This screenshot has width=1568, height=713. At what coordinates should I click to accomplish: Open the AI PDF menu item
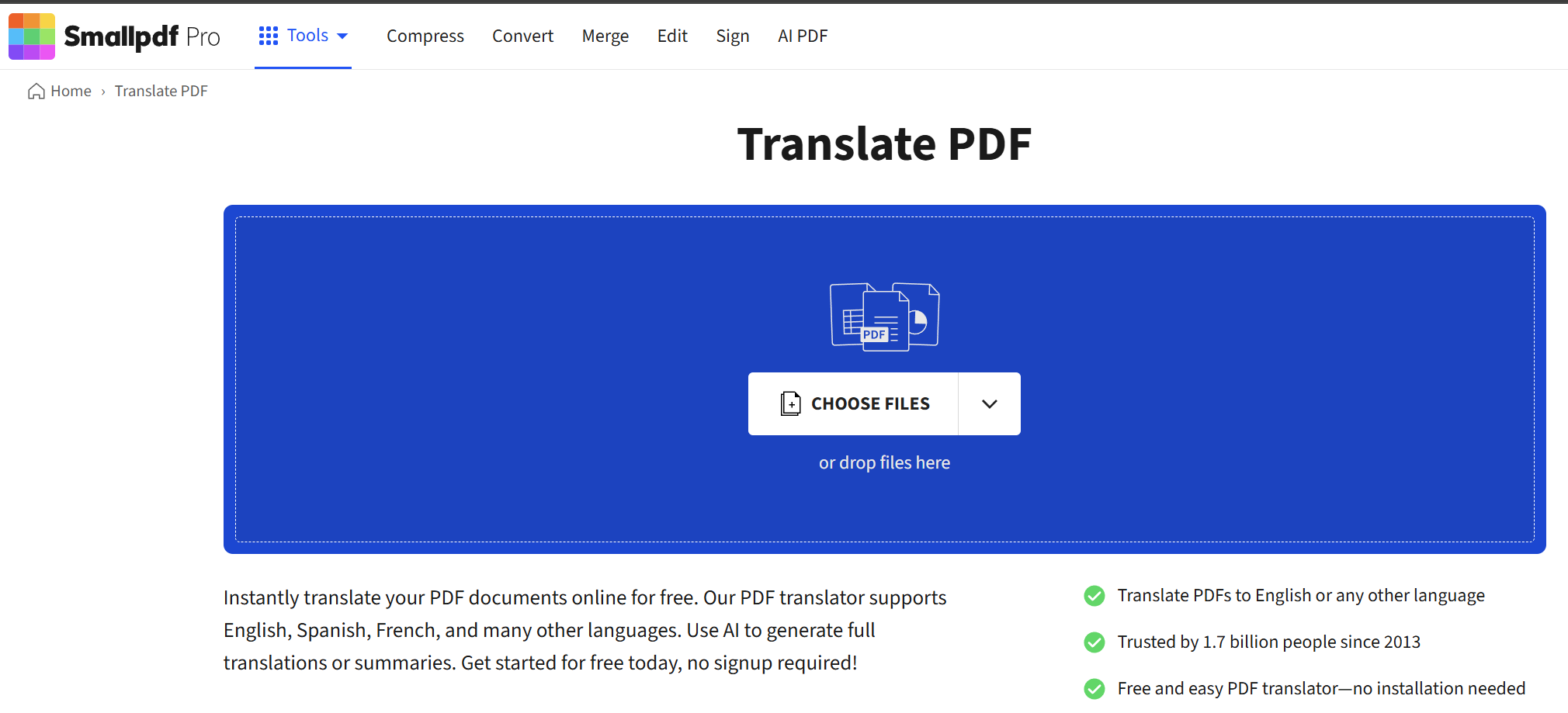click(x=803, y=36)
